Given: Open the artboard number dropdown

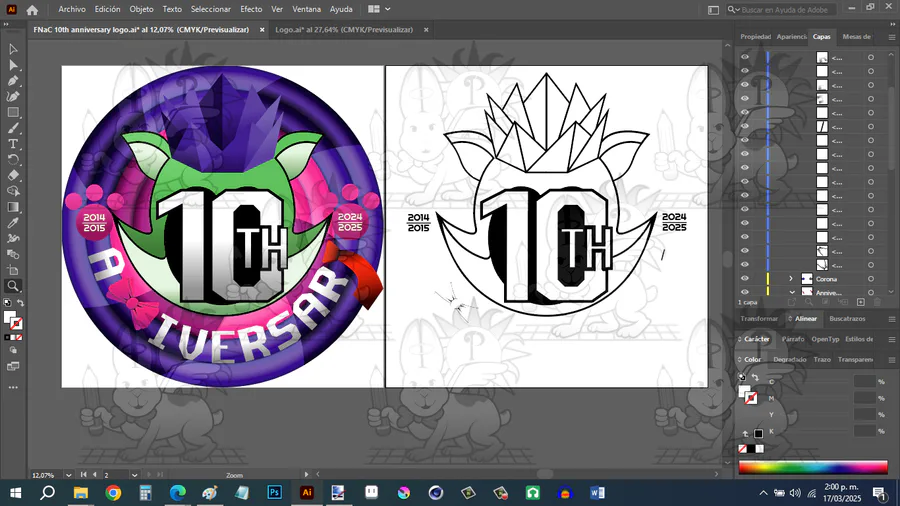Looking at the screenshot, I should click(x=134, y=475).
